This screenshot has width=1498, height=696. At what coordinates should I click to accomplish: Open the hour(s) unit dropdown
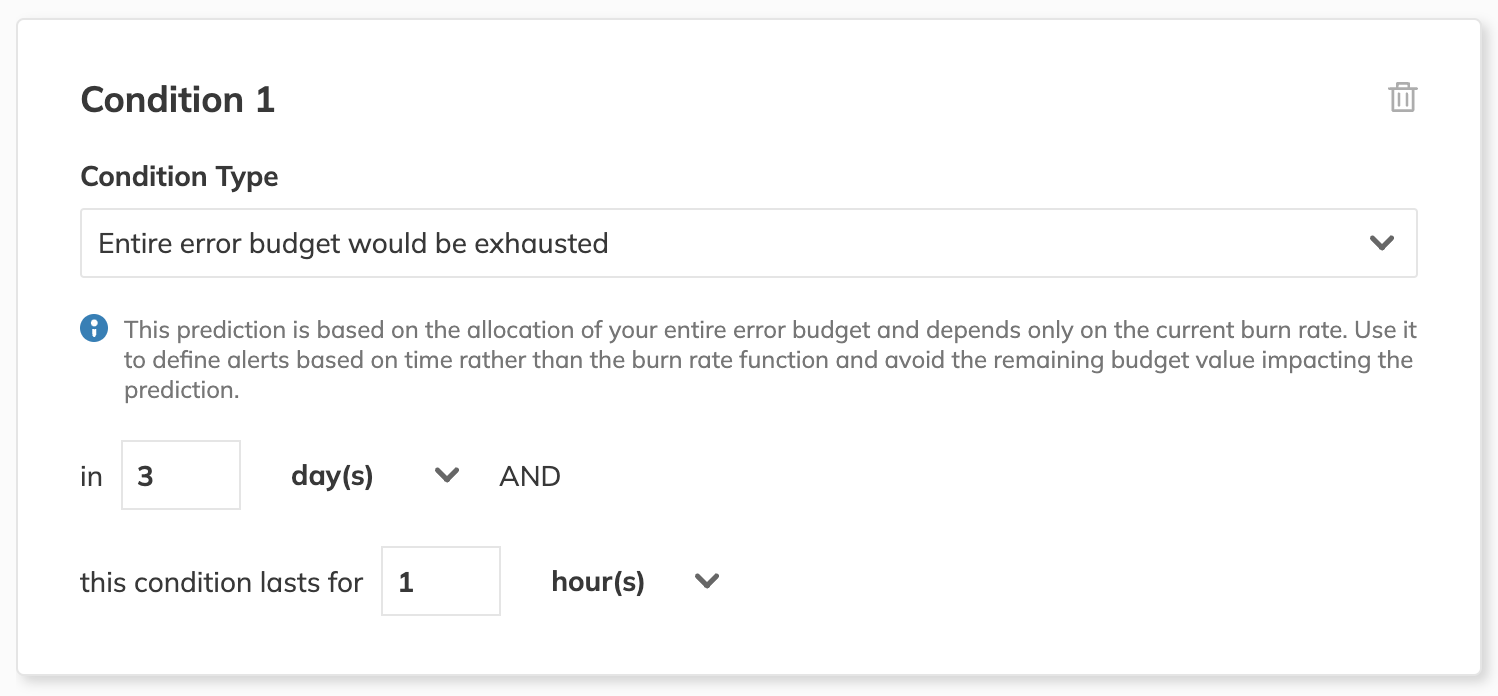click(x=635, y=582)
